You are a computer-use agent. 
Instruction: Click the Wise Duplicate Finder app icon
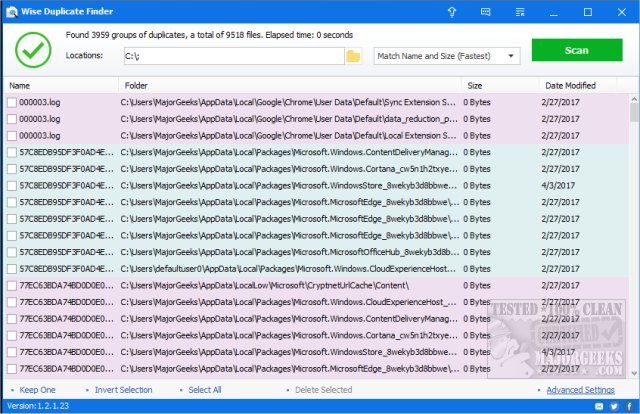[12, 12]
